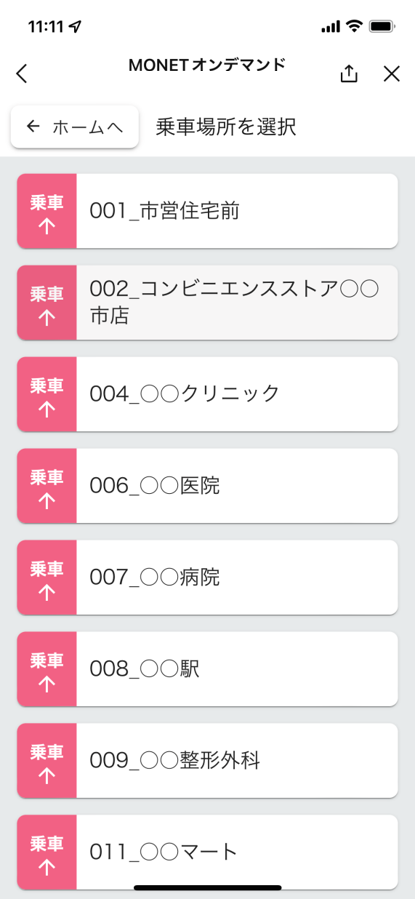Tap pink 乗車 icon for 008_○○駅

point(47,669)
